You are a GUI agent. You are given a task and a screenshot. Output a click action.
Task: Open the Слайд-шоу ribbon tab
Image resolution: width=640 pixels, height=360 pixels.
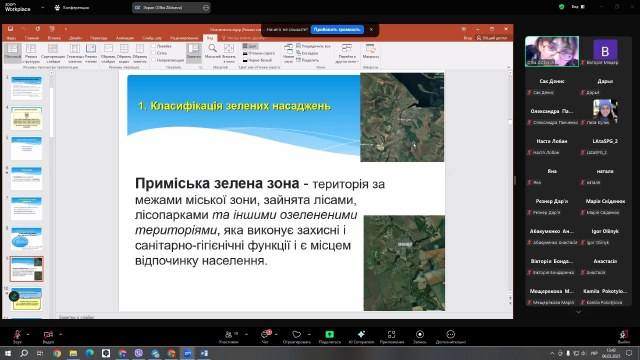click(x=152, y=38)
